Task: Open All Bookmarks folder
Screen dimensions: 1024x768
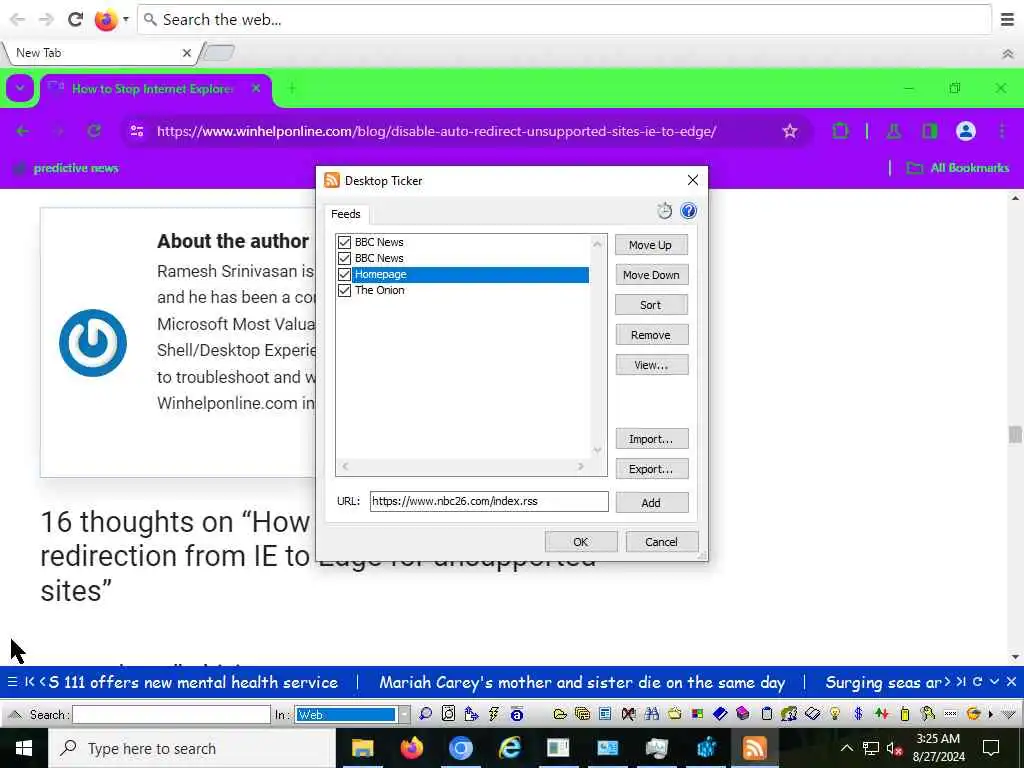Action: tap(958, 168)
